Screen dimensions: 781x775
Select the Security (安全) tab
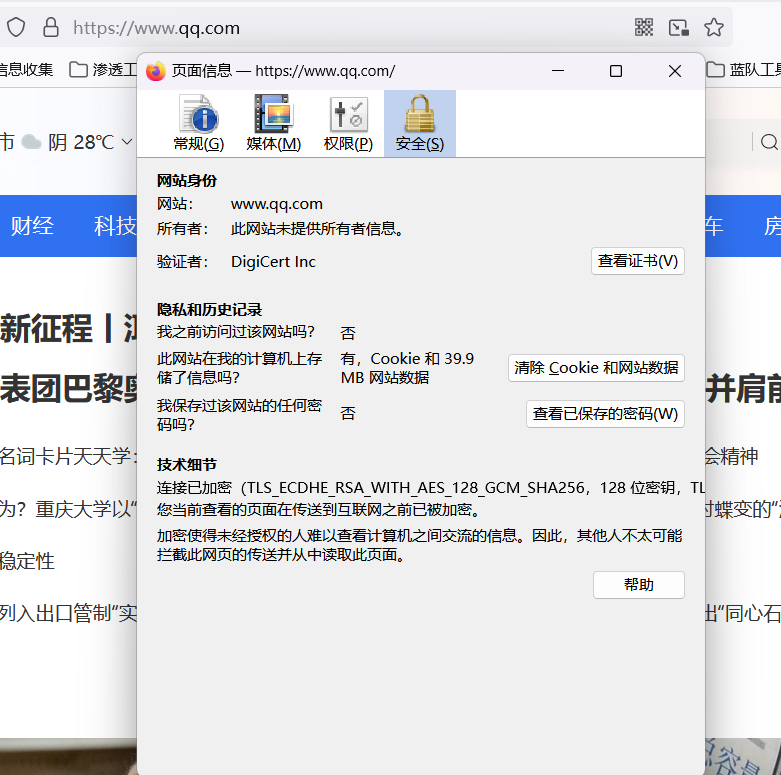click(x=419, y=123)
